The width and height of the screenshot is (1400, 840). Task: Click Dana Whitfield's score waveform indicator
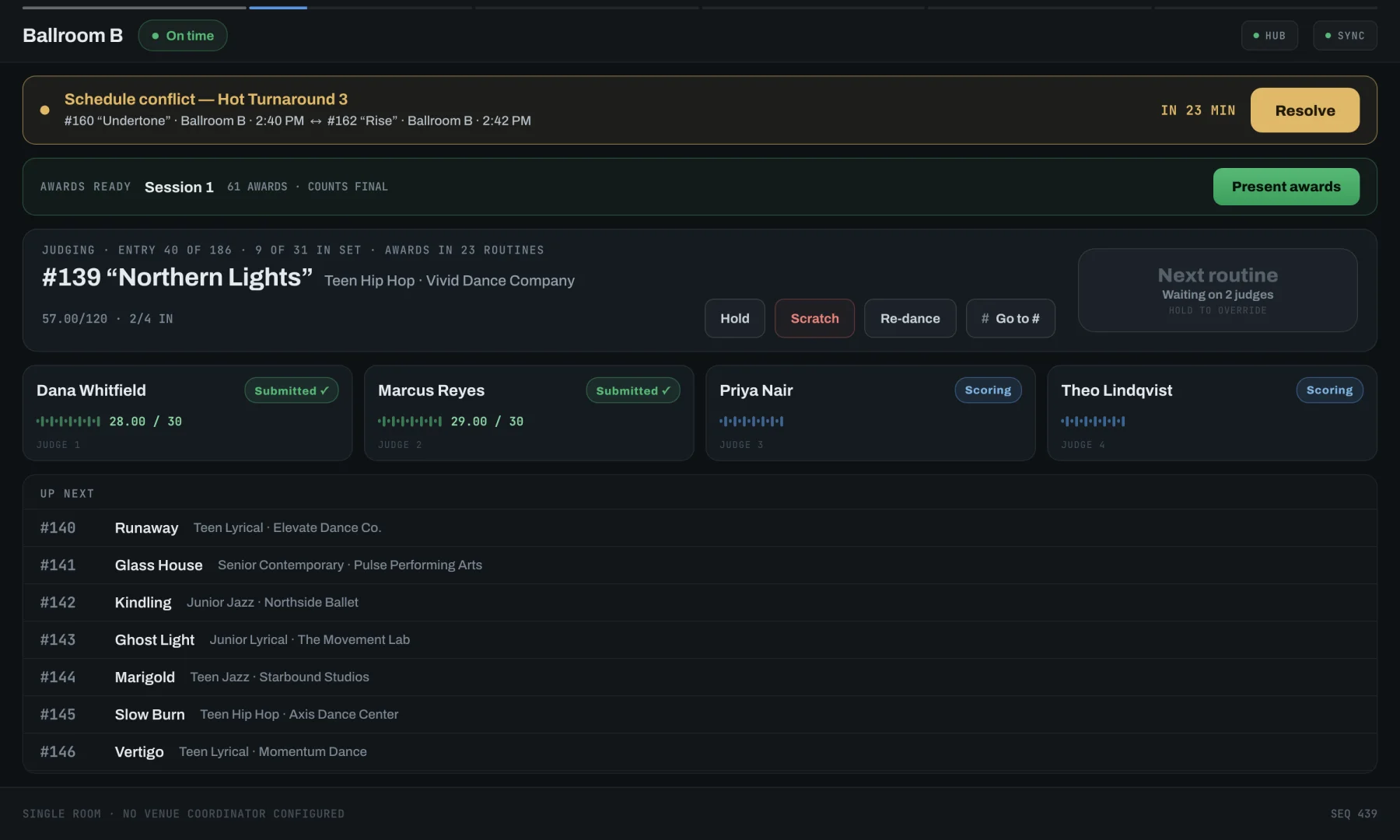pos(68,422)
